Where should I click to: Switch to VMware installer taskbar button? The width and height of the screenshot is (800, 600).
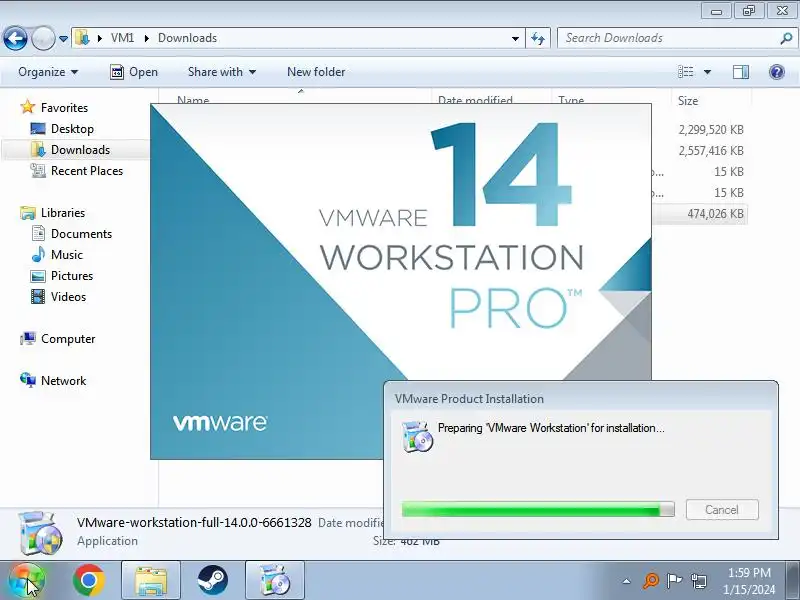coord(274,581)
